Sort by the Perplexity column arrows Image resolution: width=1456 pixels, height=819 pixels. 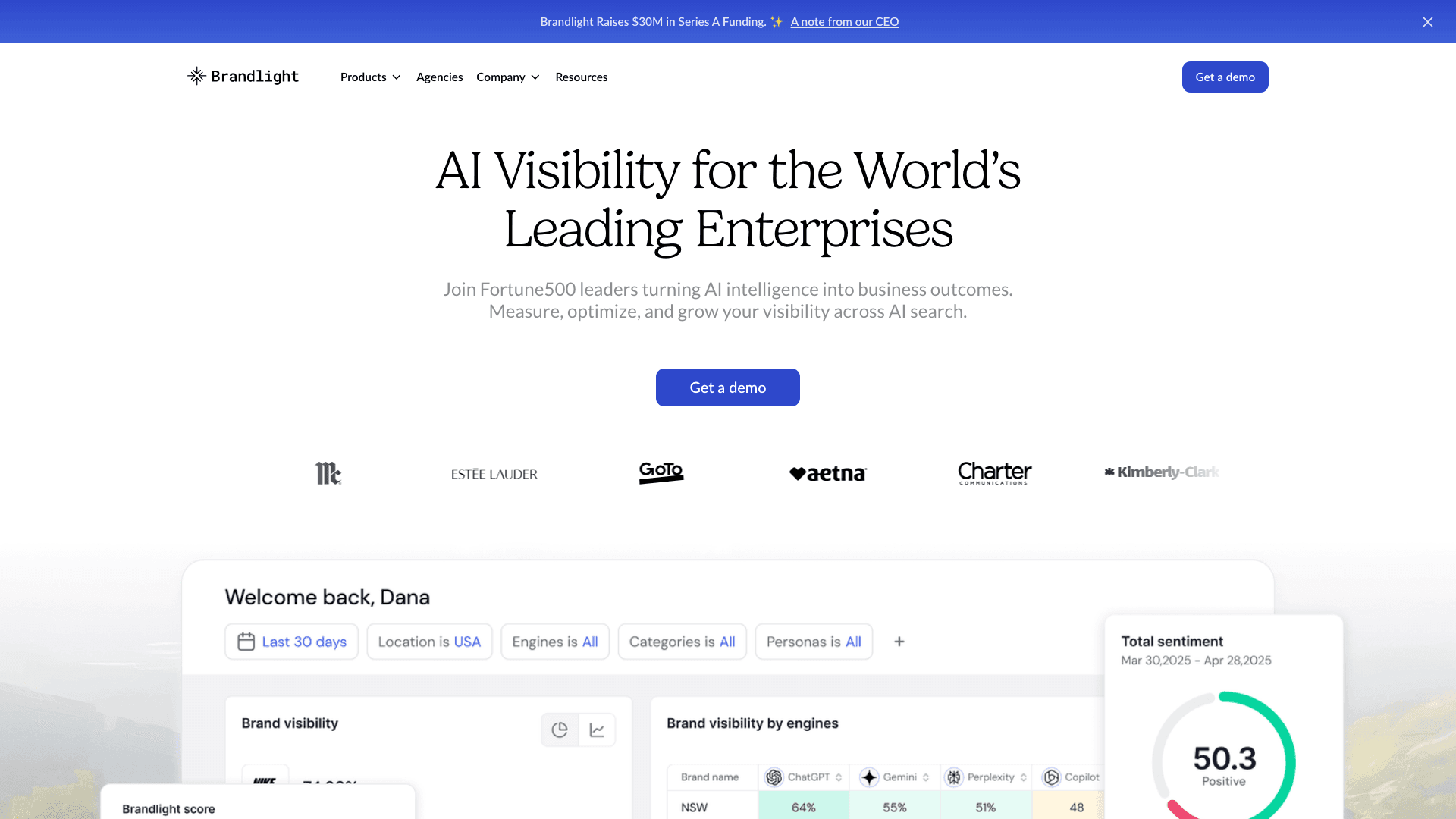pos(1024,777)
